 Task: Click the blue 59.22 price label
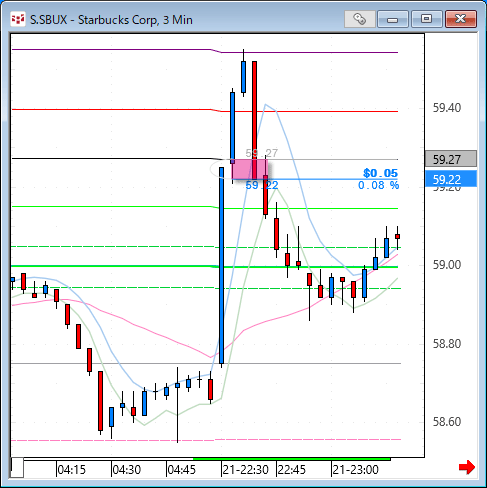(451, 179)
